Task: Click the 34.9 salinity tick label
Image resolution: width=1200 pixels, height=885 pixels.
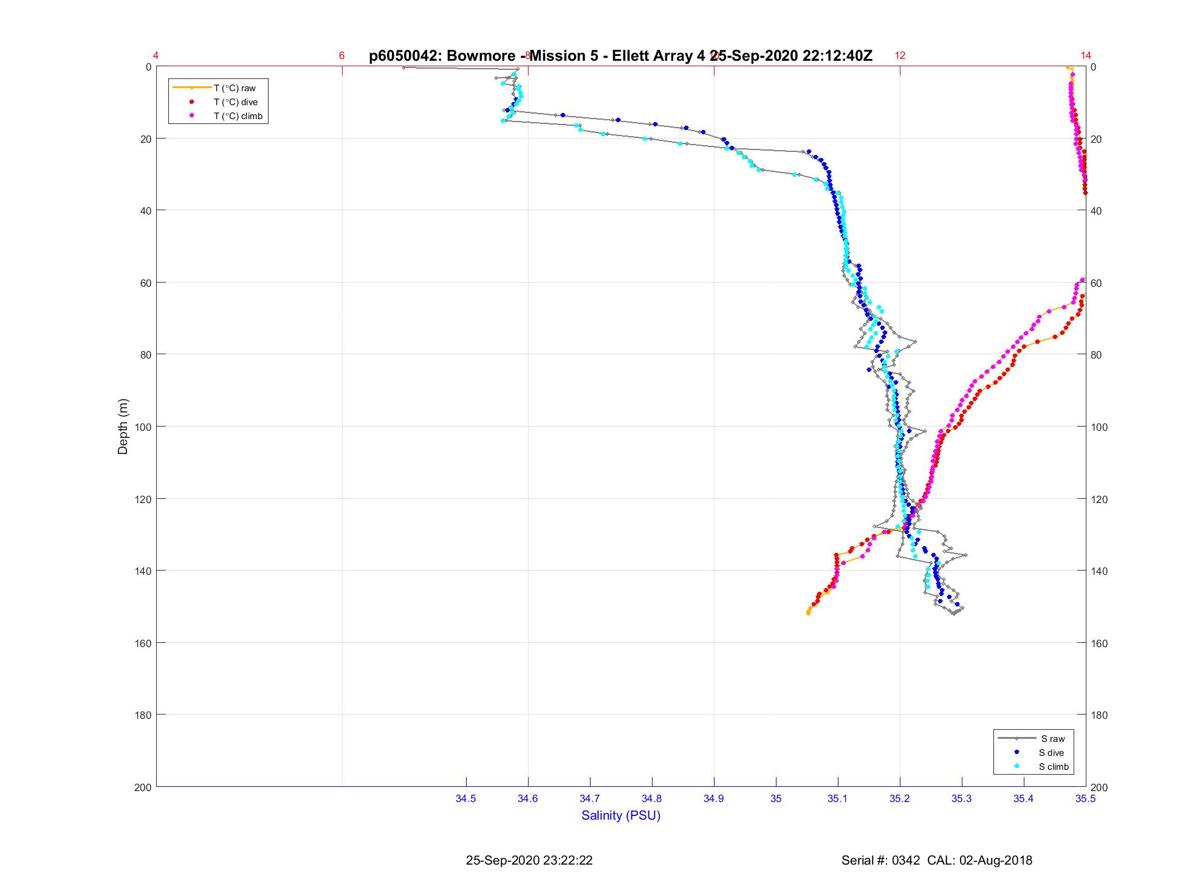Action: coord(714,799)
